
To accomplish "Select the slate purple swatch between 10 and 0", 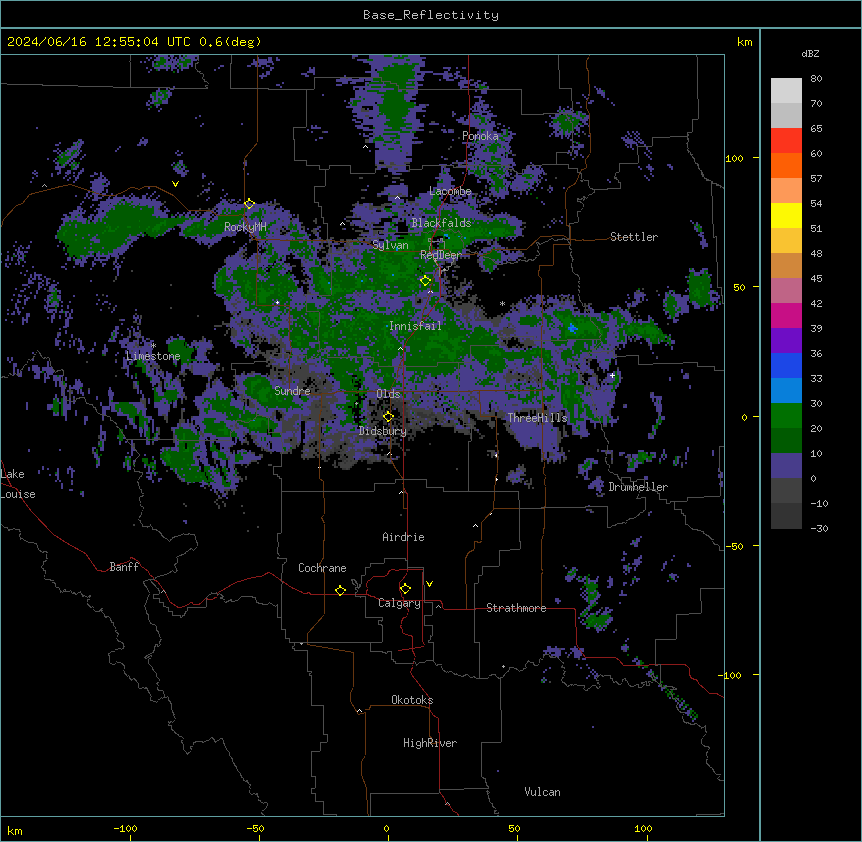I will point(786,466).
